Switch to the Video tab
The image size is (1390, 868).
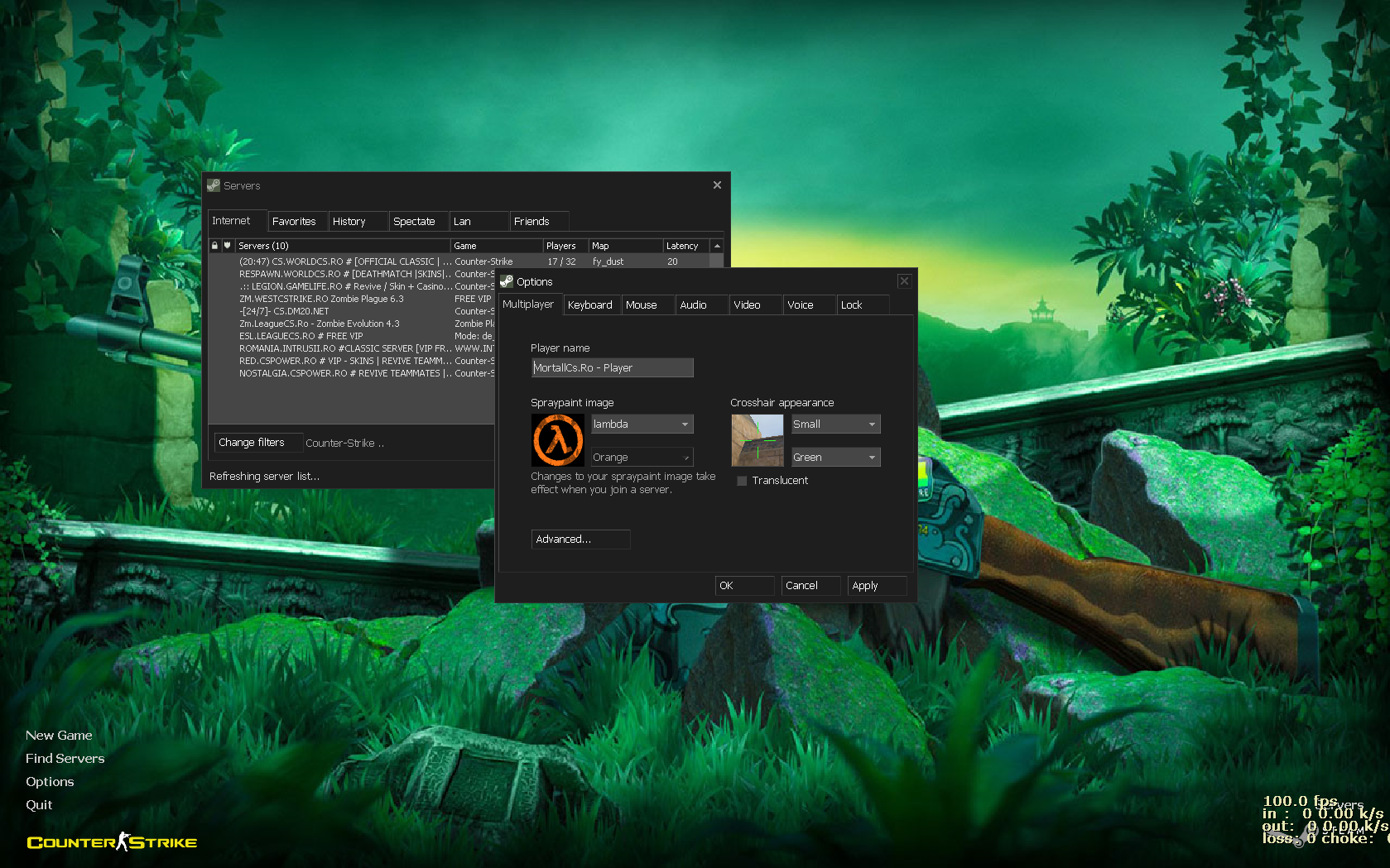(x=755, y=305)
